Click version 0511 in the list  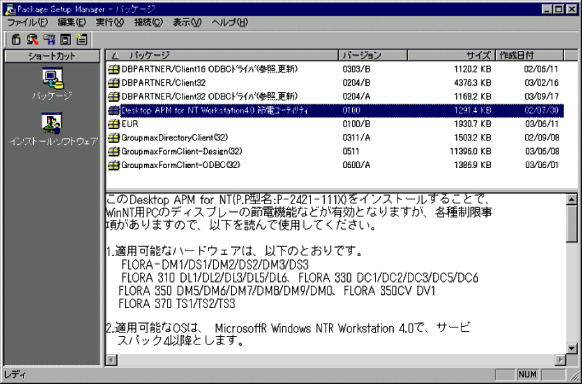click(x=351, y=151)
